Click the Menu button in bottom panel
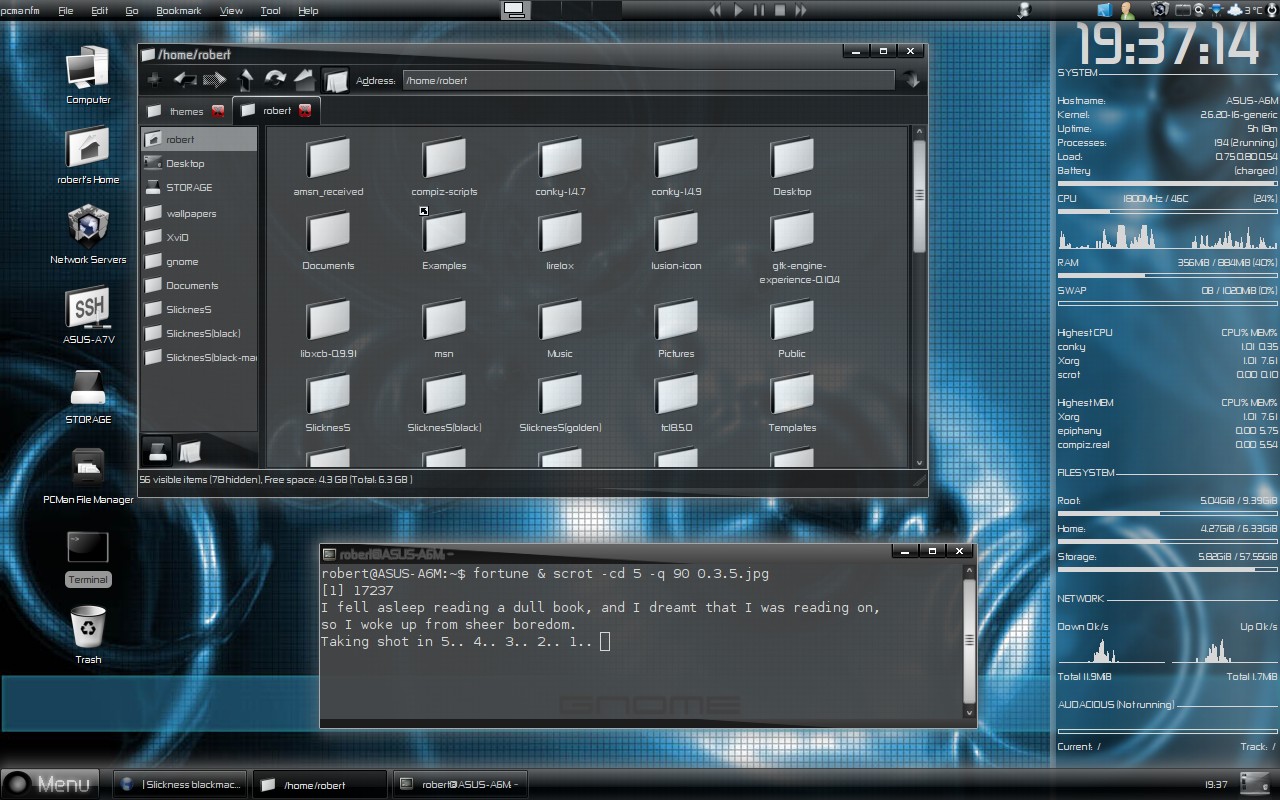 (x=50, y=784)
